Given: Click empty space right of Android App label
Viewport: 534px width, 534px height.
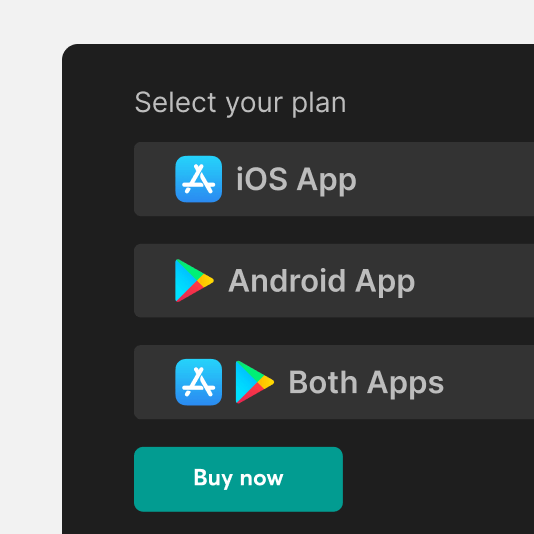Looking at the screenshot, I should (x=477, y=281).
